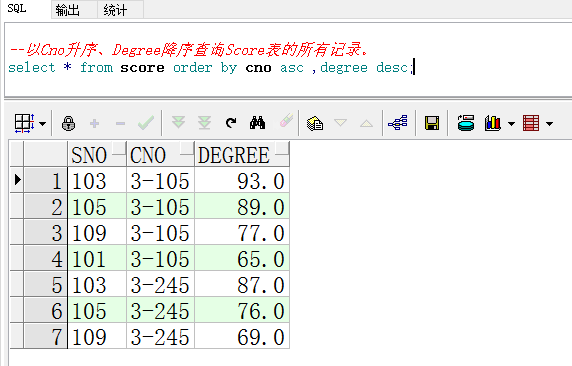Click the DEGREE column sort box
This screenshot has width=572, height=366.
point(282,149)
